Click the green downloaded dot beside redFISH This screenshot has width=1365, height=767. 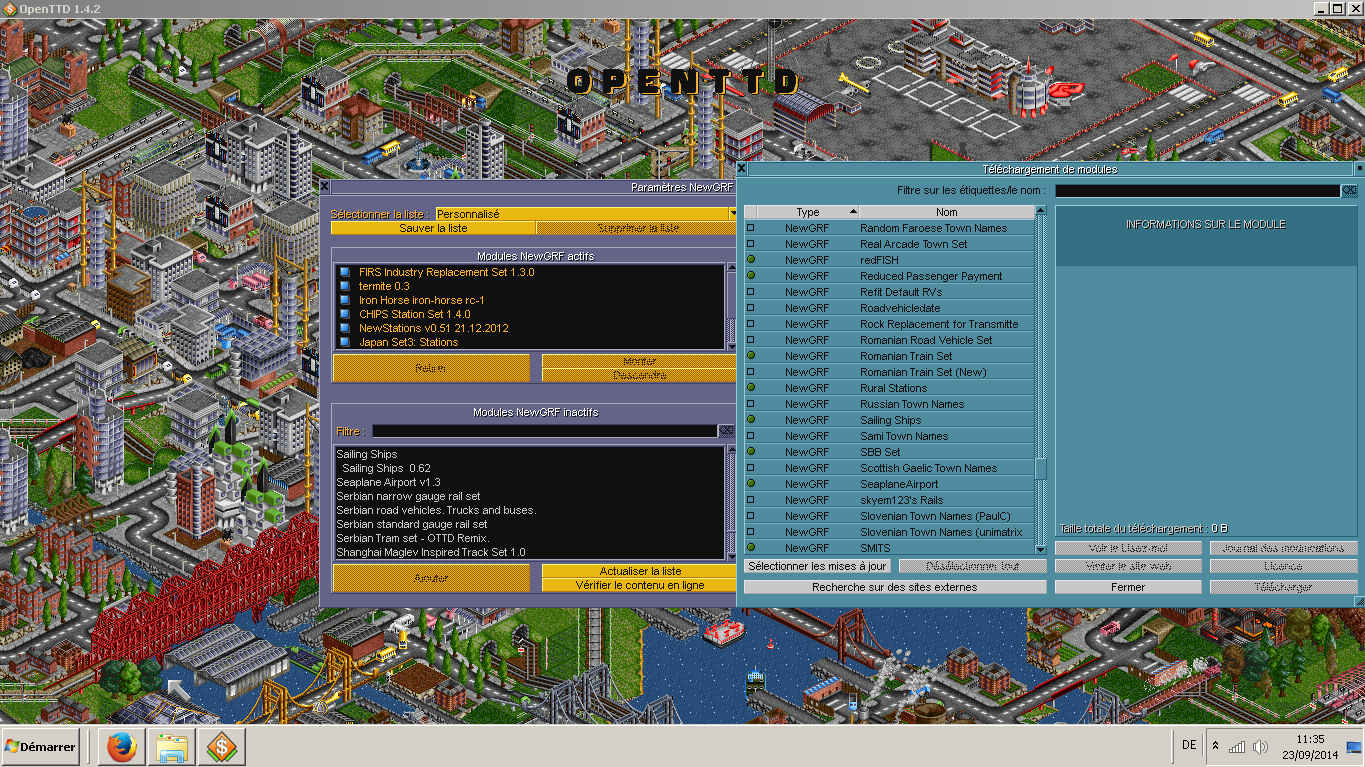click(751, 260)
